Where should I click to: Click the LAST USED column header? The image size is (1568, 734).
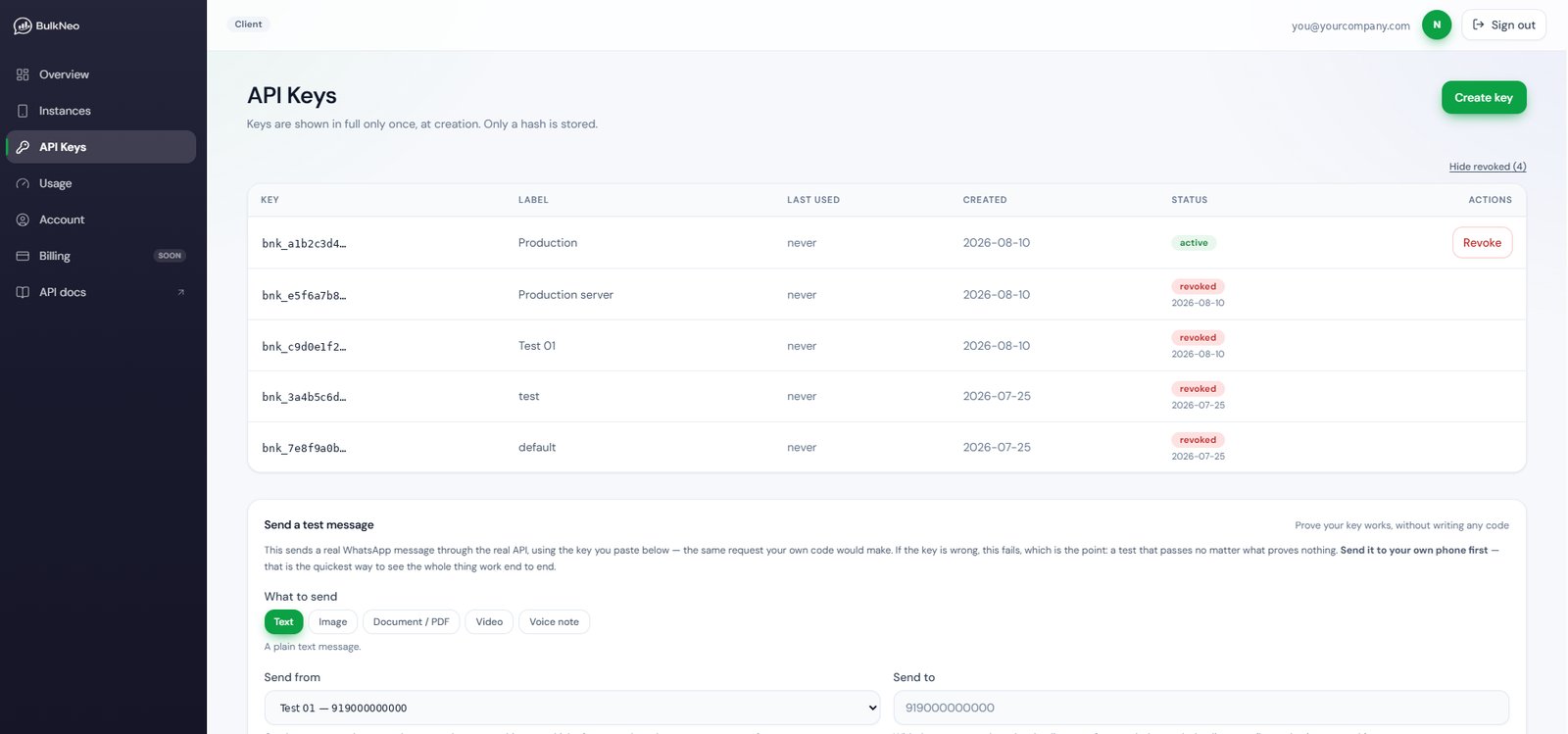click(813, 200)
